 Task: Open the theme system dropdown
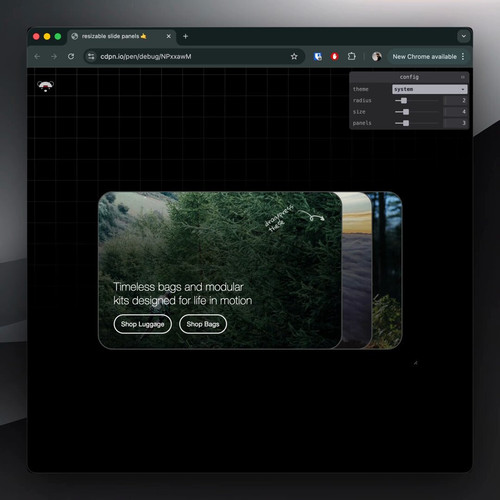pyautogui.click(x=430, y=89)
